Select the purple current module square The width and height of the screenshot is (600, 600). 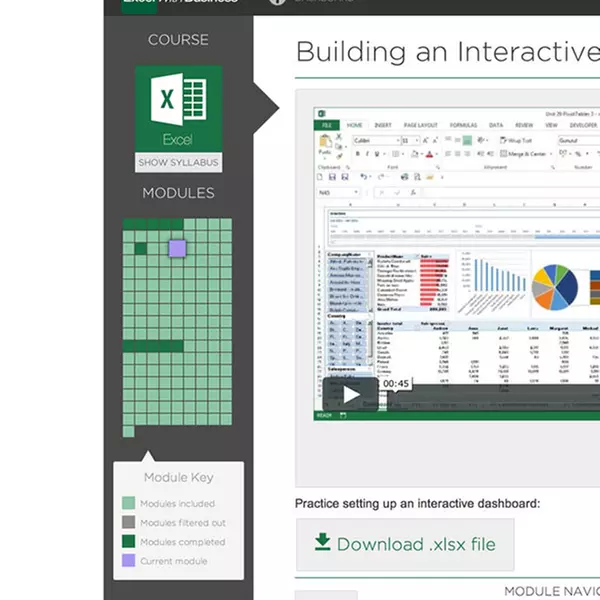click(x=178, y=249)
